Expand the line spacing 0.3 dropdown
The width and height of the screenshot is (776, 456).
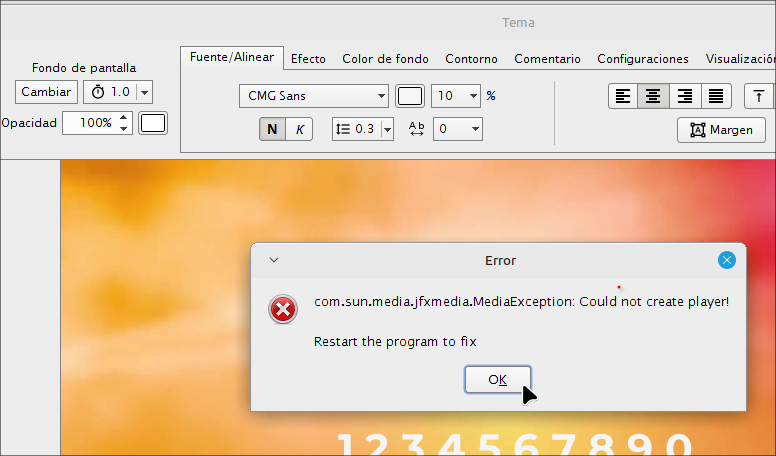click(387, 129)
